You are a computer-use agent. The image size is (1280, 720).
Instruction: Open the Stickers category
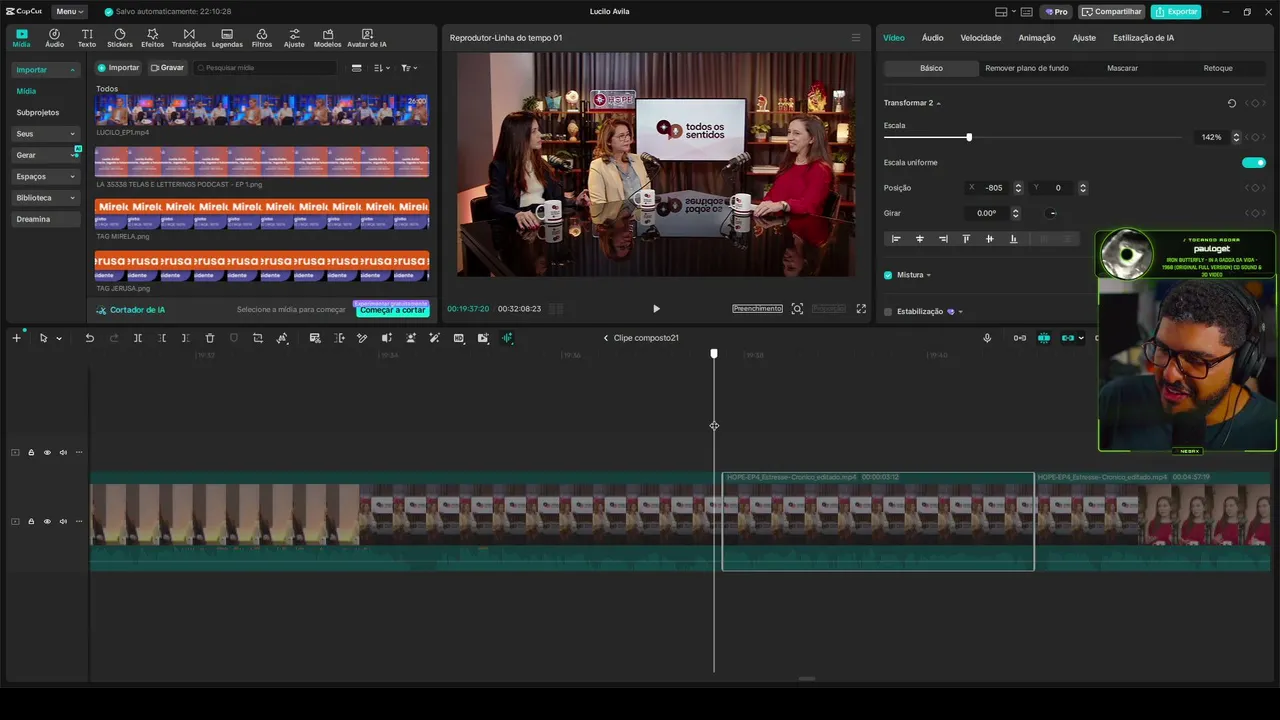click(x=120, y=38)
